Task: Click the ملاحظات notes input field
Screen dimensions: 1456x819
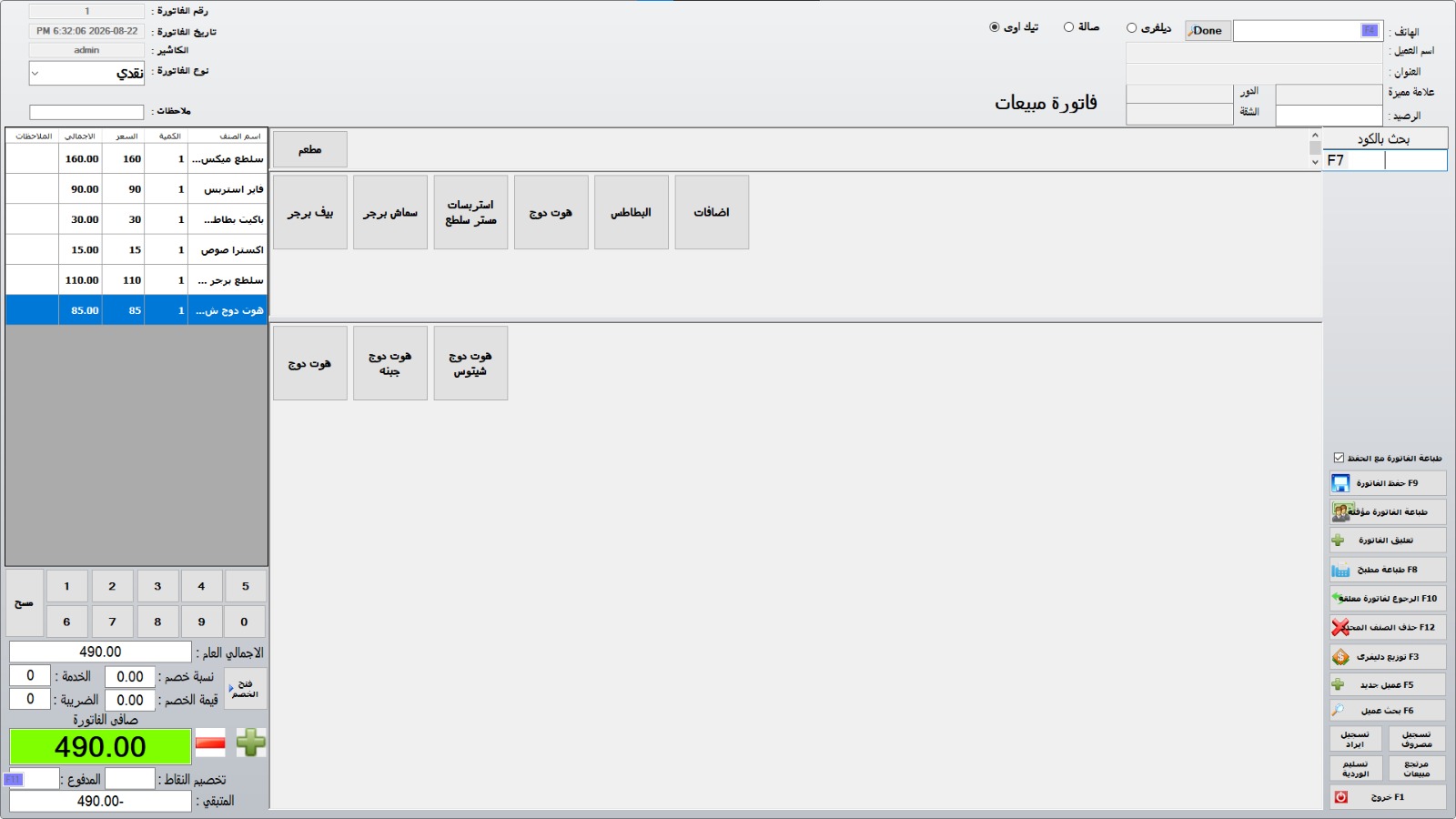Action: point(86,112)
